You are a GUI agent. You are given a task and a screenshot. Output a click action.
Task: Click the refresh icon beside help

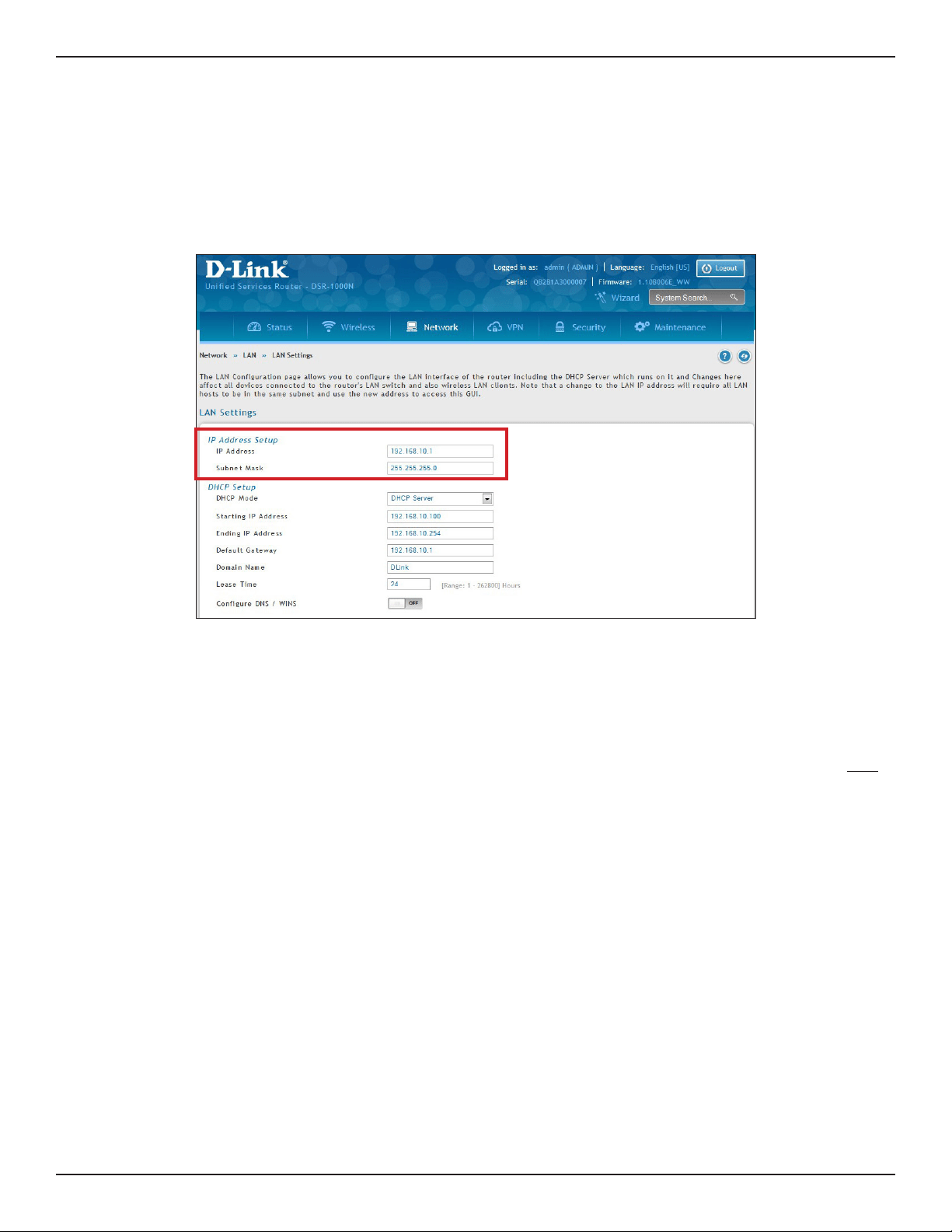[x=744, y=356]
